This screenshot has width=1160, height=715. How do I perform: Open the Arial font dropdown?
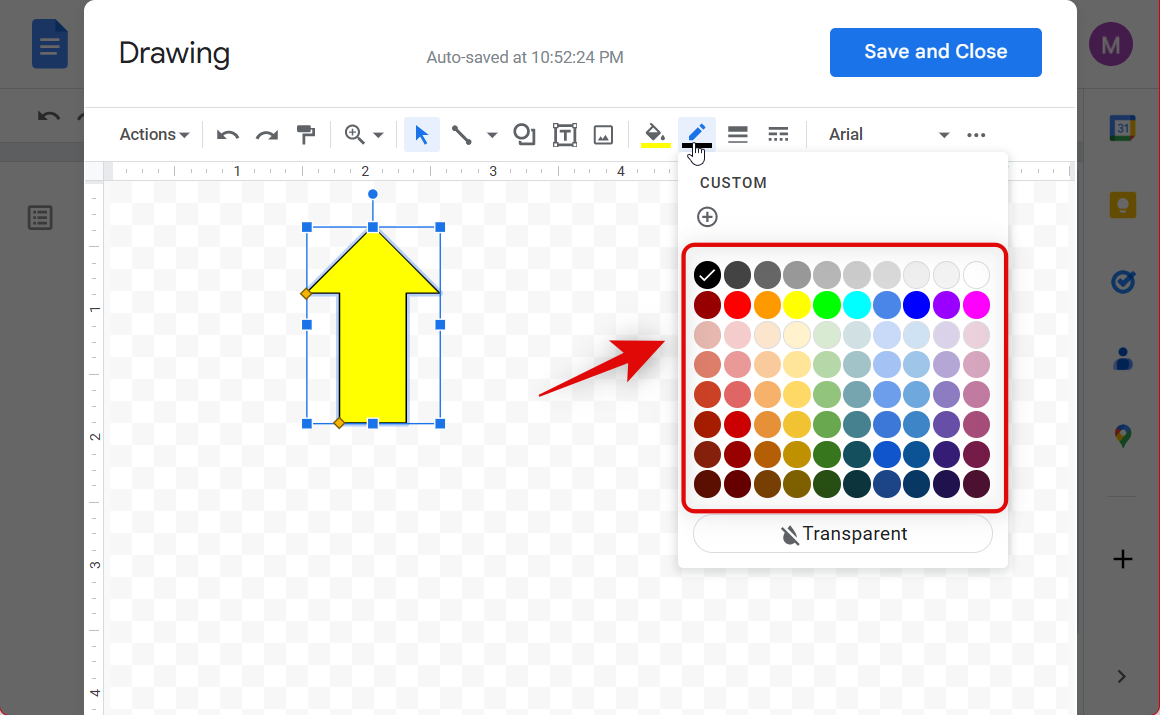click(x=888, y=135)
